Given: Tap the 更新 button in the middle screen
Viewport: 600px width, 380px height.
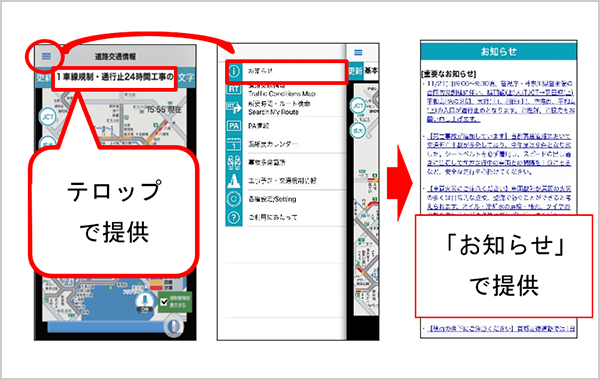Looking at the screenshot, I should (x=355, y=71).
